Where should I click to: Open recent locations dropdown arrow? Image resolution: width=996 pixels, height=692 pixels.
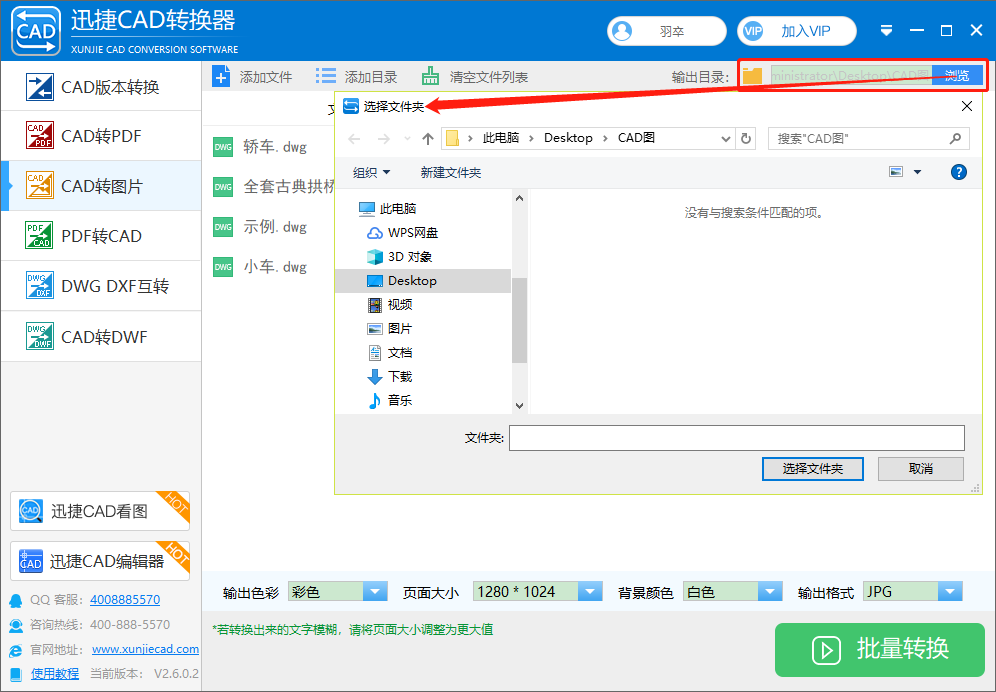tap(407, 139)
